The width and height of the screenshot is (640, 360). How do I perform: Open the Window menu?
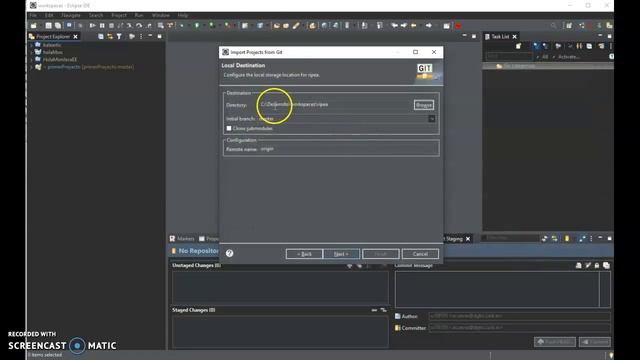(x=160, y=15)
